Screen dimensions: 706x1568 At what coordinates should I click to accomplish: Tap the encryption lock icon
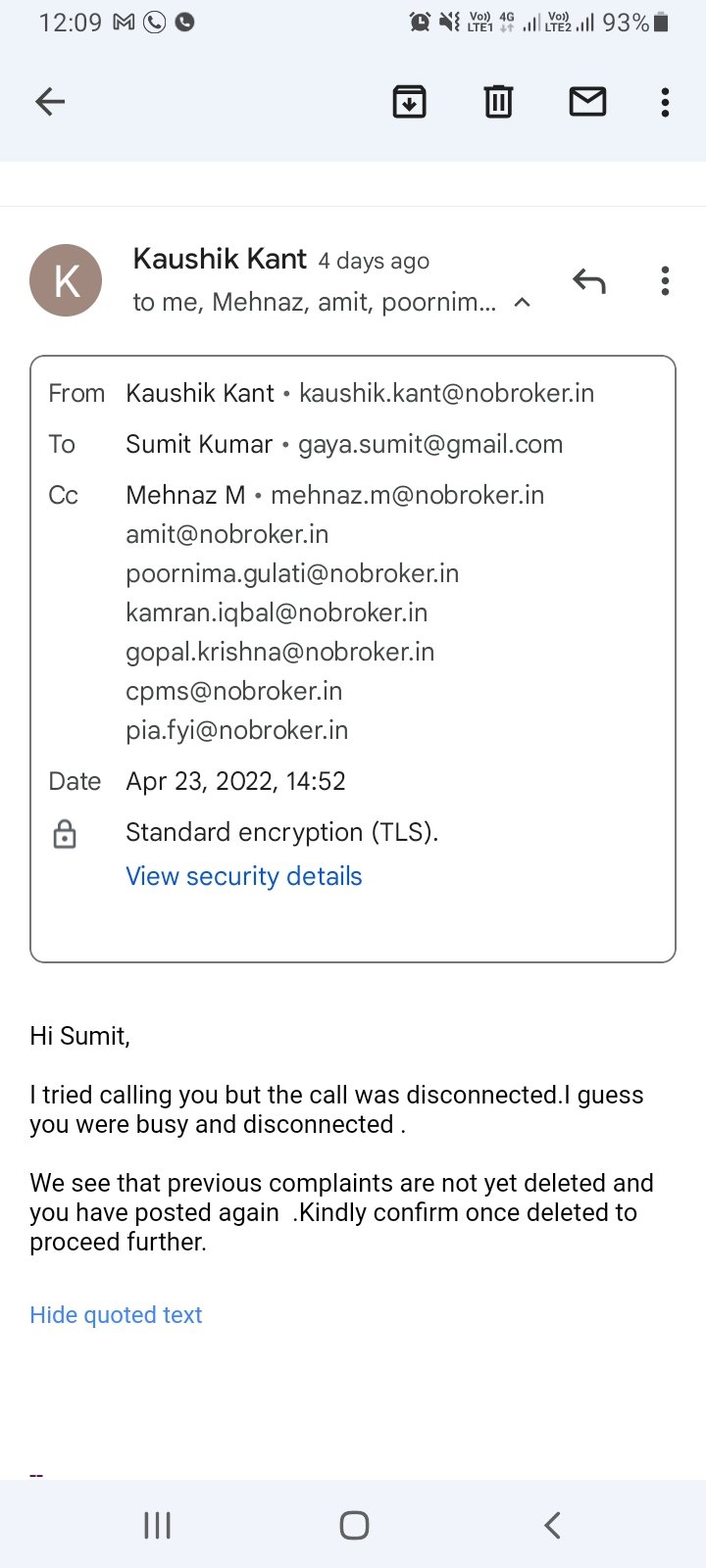click(65, 834)
